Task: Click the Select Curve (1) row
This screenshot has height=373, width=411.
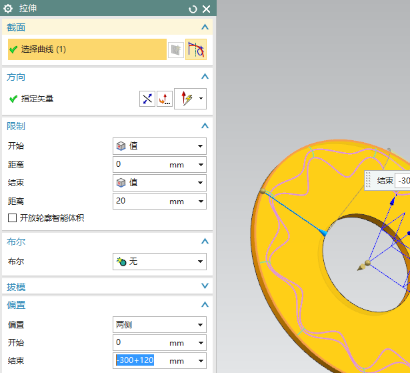Action: pos(87,50)
